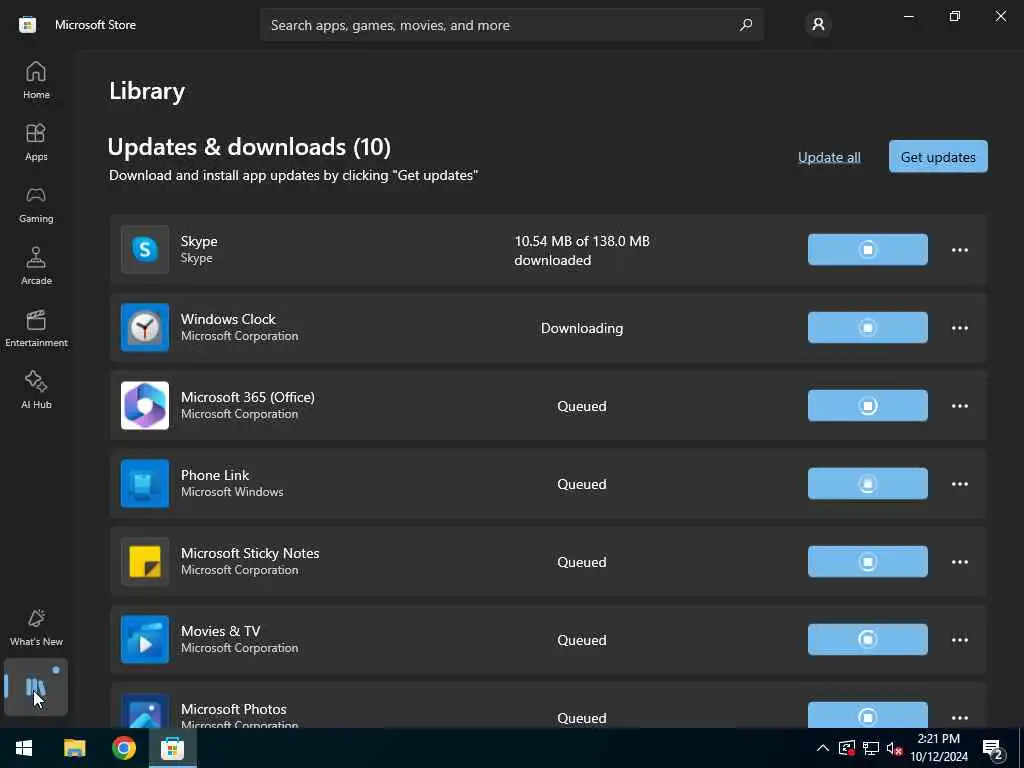
Task: Click the muted volume tray icon
Action: [894, 748]
